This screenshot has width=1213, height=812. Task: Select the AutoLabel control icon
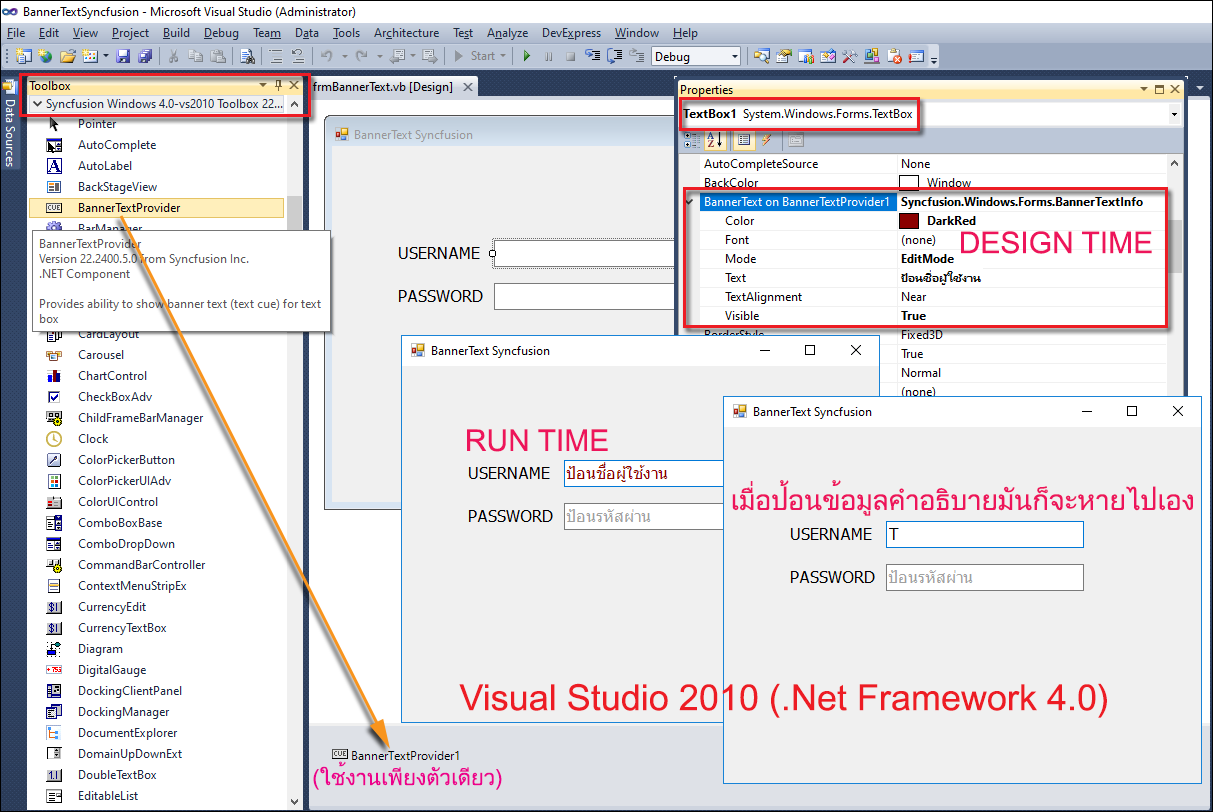[x=55, y=166]
